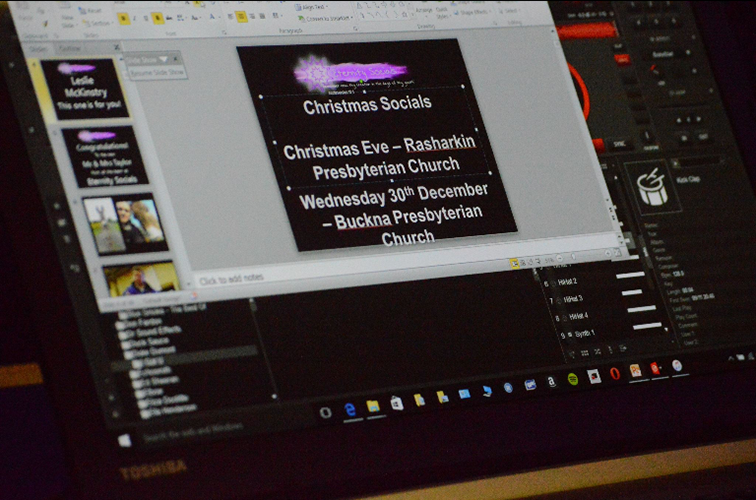
Task: Open File Explorer from the taskbar
Action: pyautogui.click(x=373, y=405)
